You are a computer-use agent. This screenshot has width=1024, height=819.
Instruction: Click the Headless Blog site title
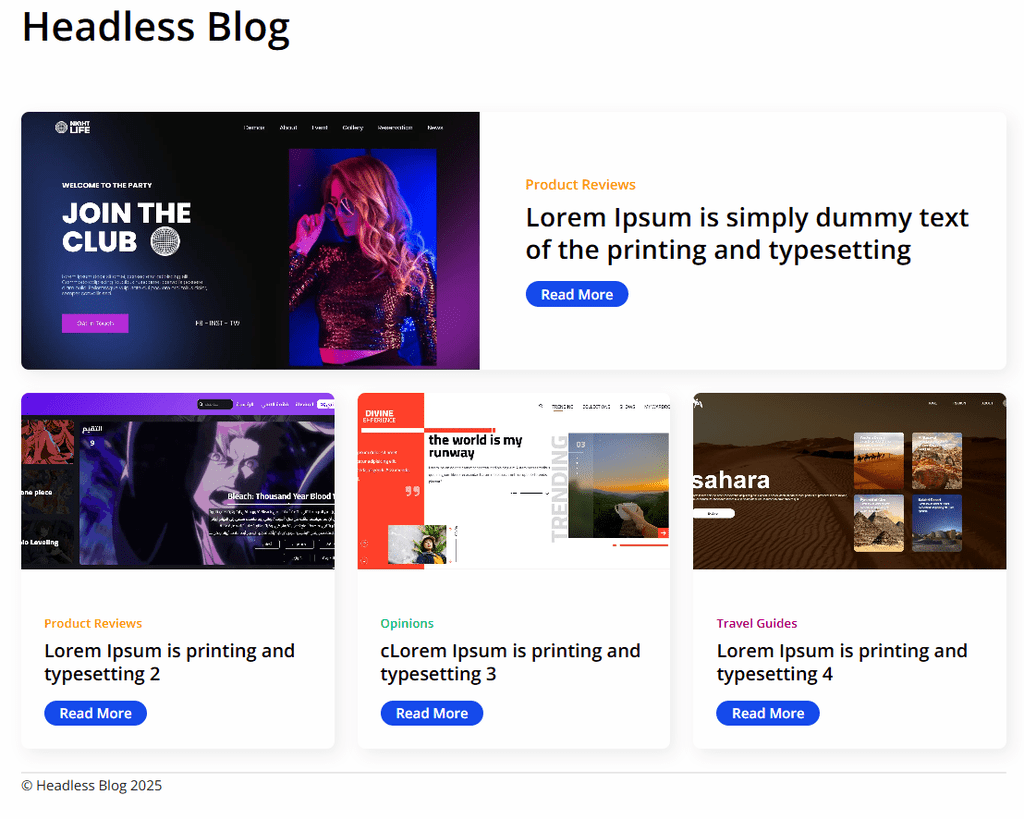click(155, 27)
